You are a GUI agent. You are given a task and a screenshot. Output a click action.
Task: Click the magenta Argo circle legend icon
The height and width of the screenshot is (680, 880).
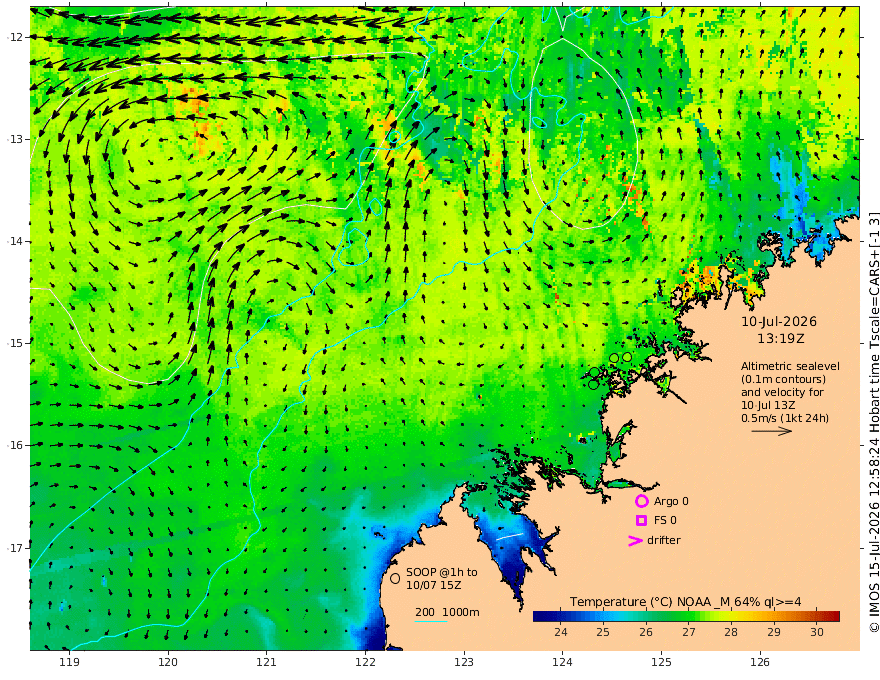coord(641,501)
